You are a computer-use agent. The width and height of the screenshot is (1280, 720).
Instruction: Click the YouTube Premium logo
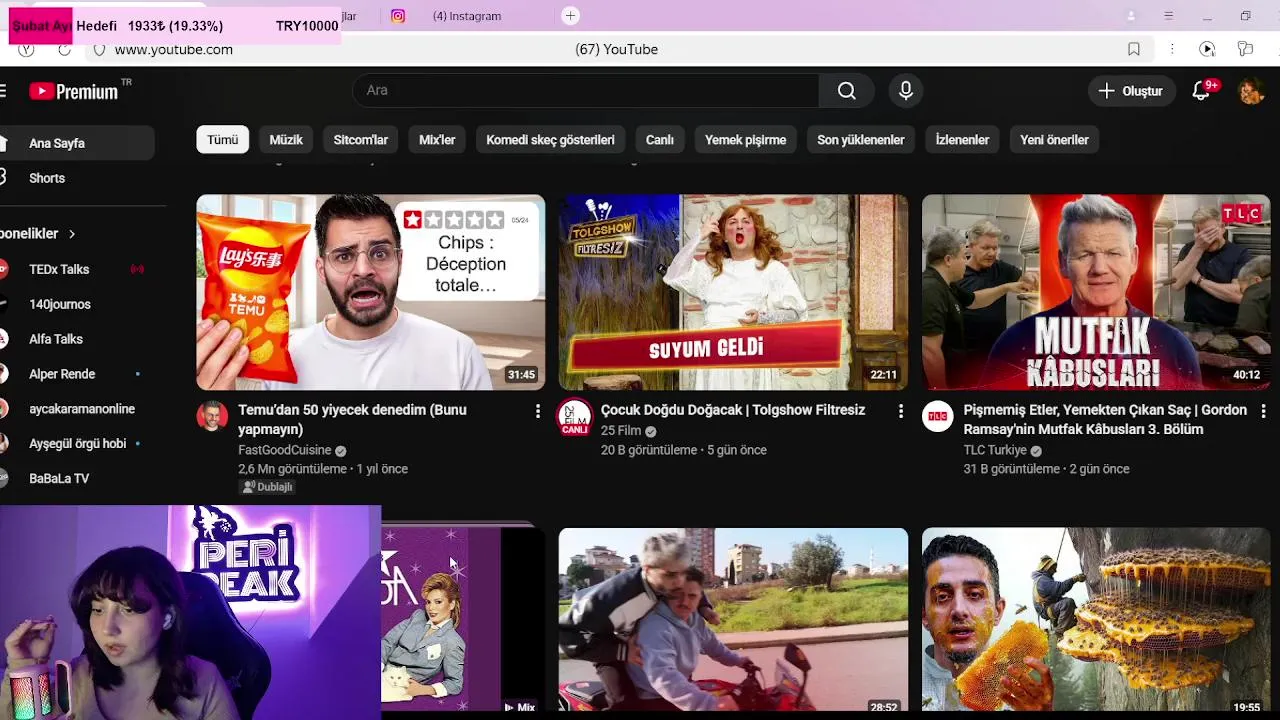[x=75, y=91]
